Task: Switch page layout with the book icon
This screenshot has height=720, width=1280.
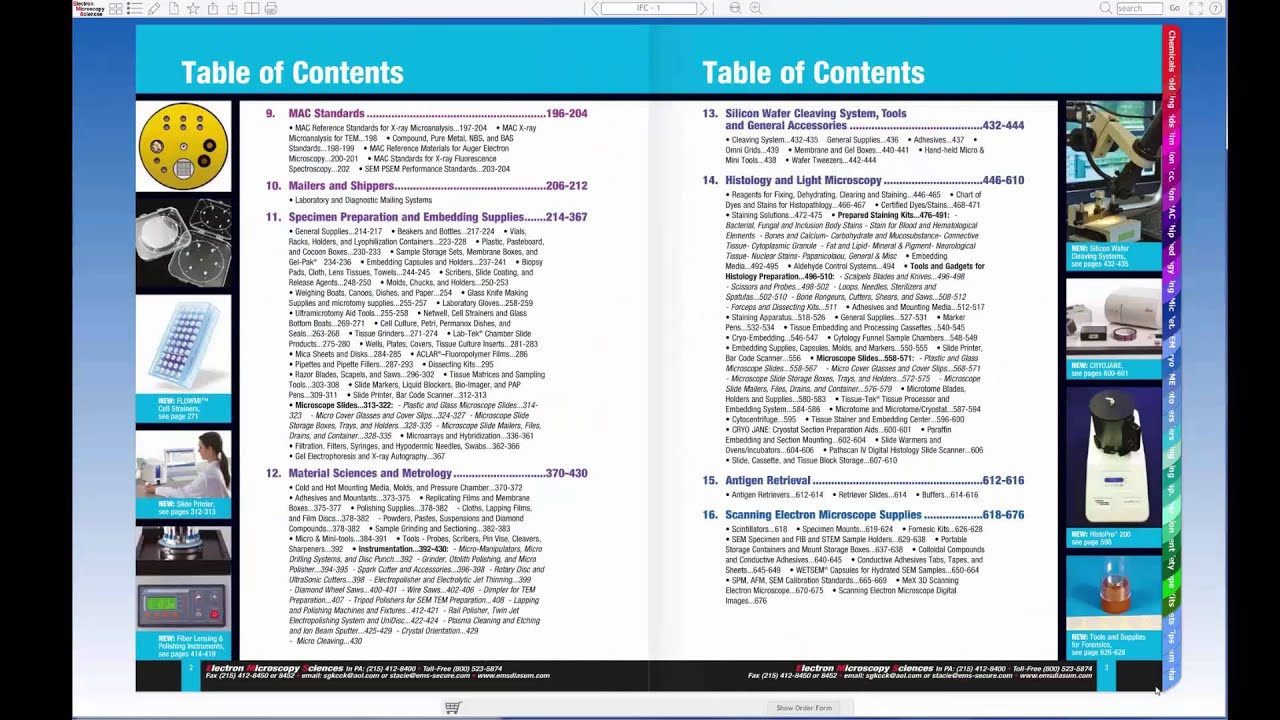Action: click(252, 8)
